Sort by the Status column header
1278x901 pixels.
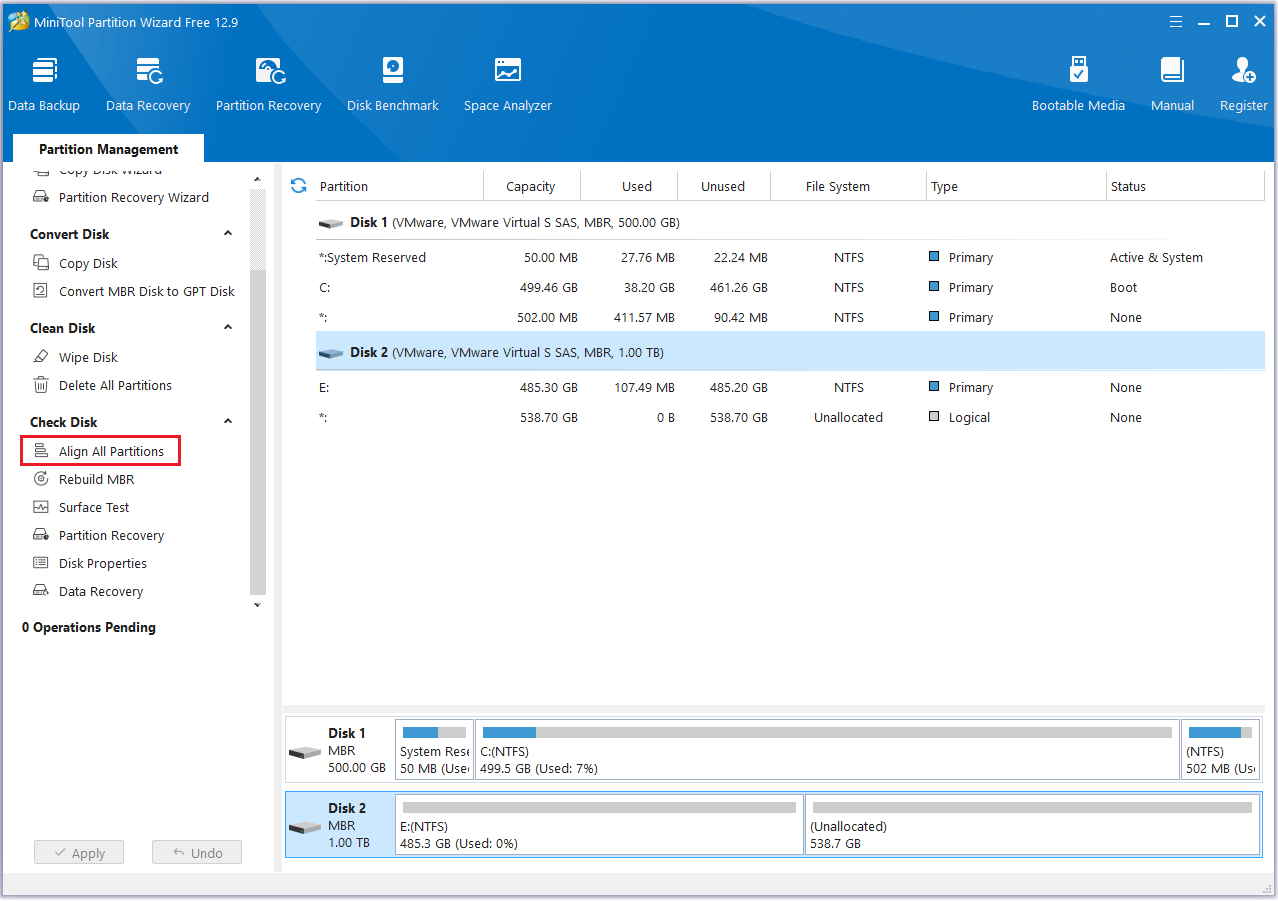pos(1186,186)
